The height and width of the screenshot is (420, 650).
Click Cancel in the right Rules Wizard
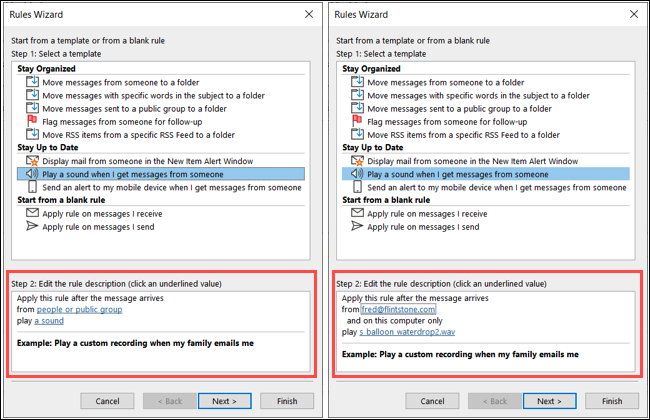[432, 401]
